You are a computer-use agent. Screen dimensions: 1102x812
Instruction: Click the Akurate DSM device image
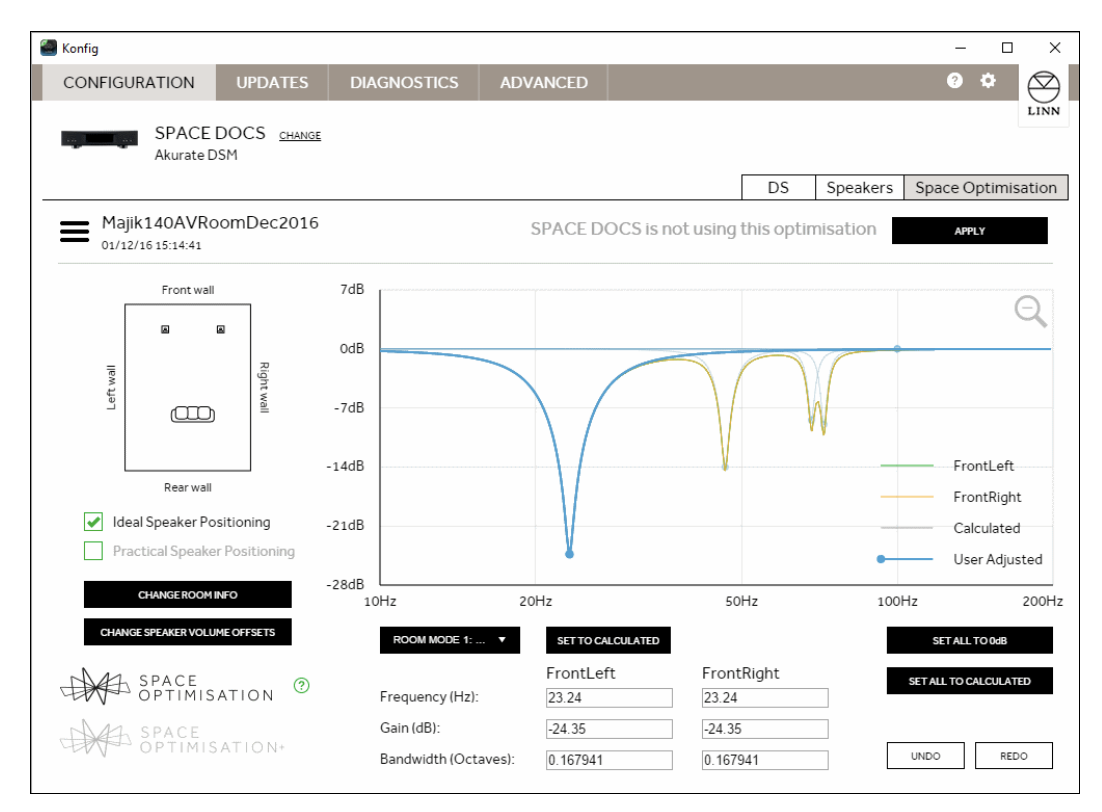99,139
